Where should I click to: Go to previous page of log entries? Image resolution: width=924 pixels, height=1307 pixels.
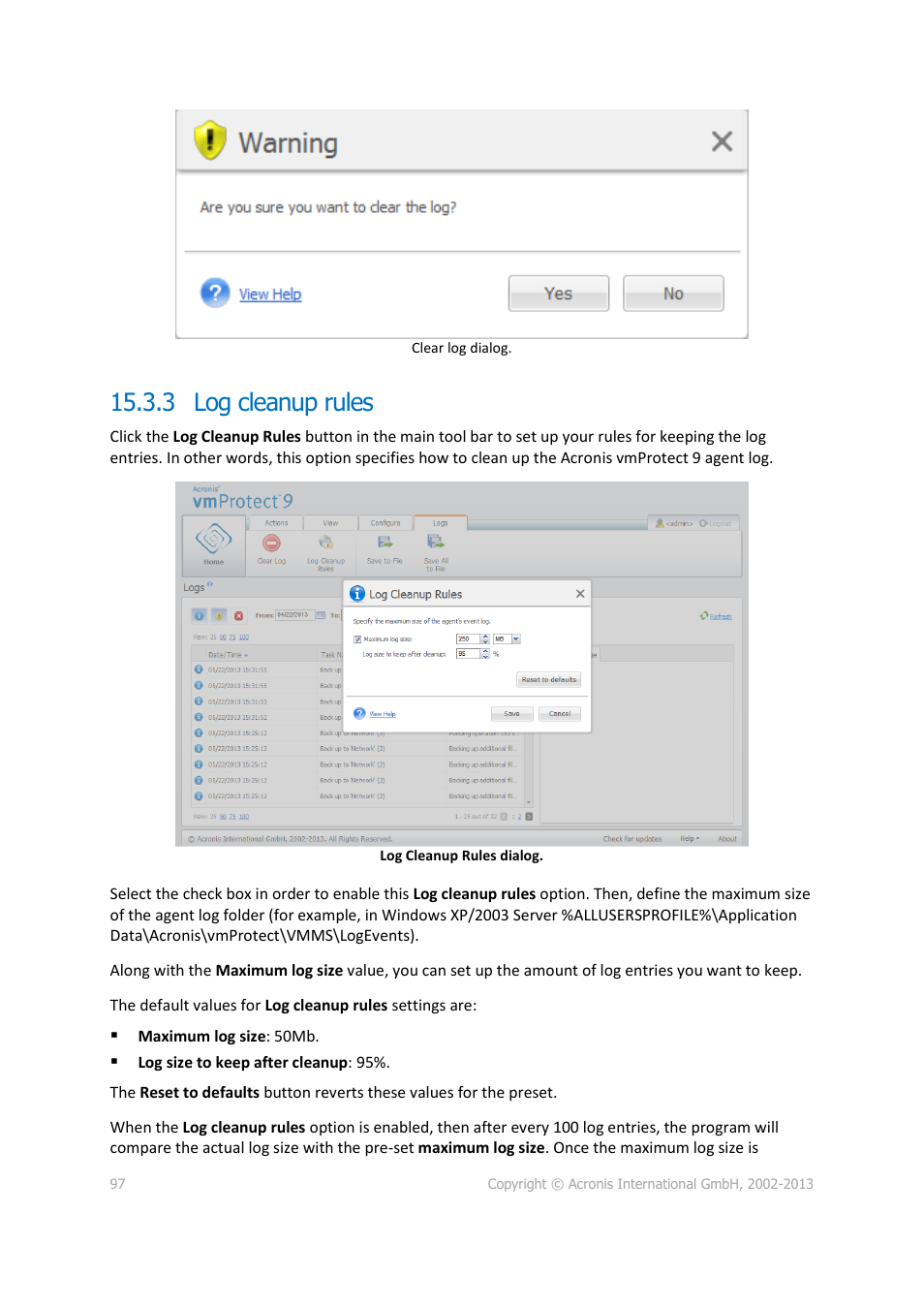point(504,817)
